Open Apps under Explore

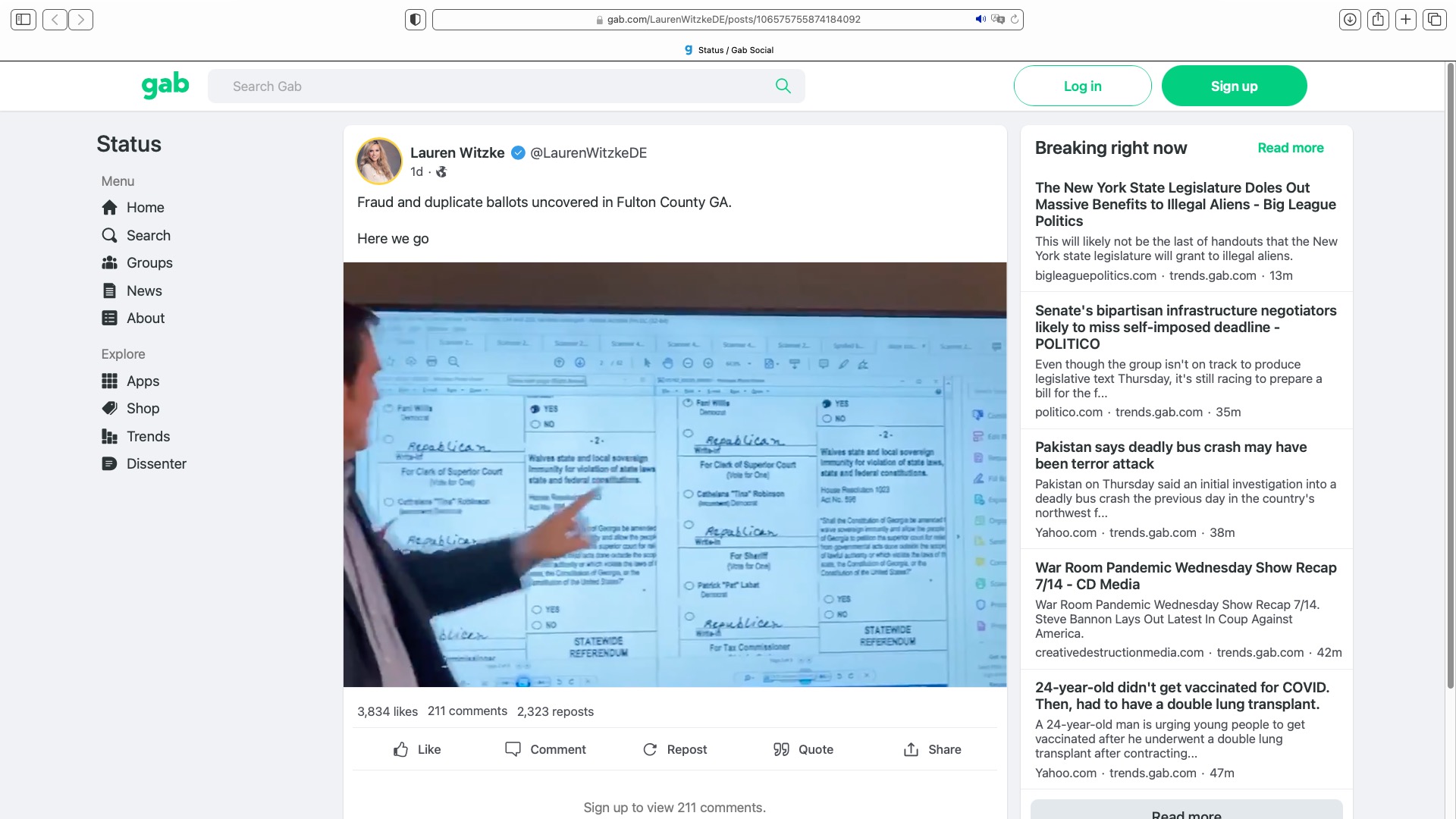(x=143, y=381)
